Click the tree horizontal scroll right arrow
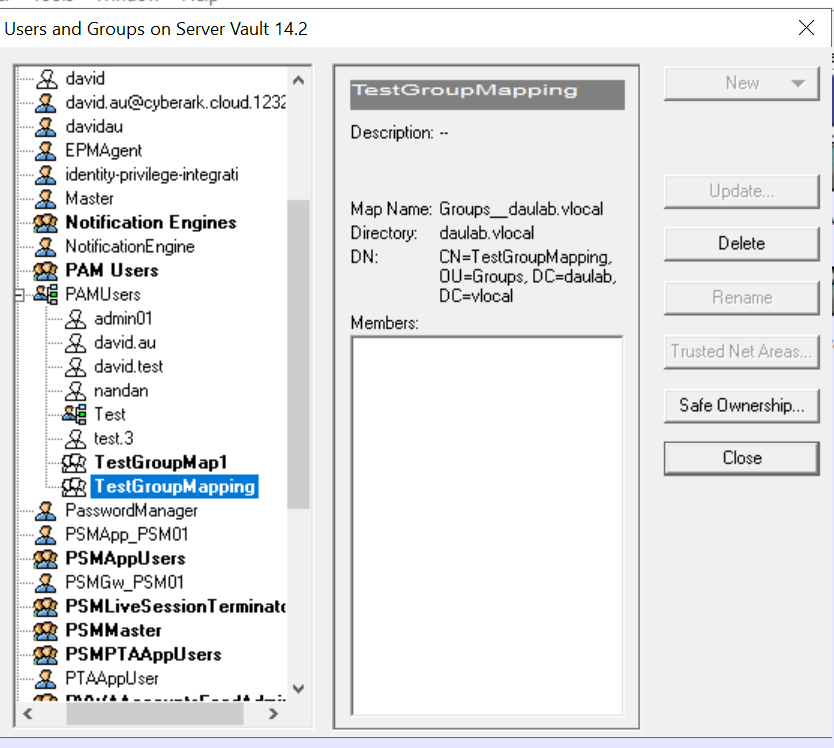 [273, 714]
